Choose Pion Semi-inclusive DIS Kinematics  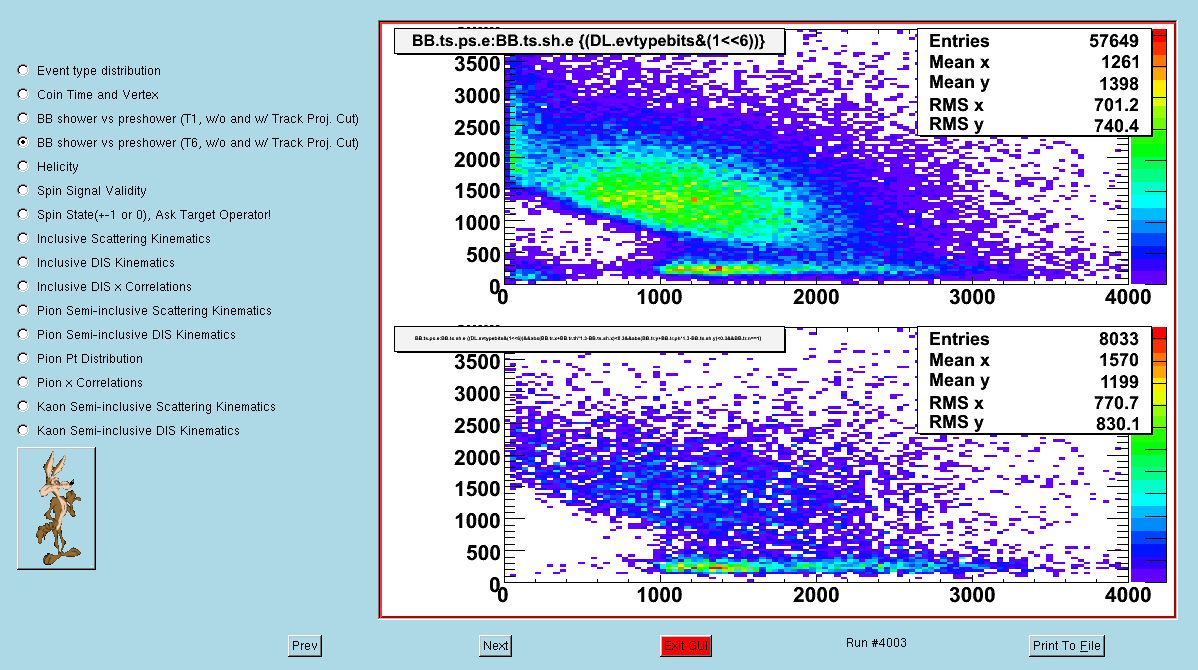pyautogui.click(x=23, y=334)
